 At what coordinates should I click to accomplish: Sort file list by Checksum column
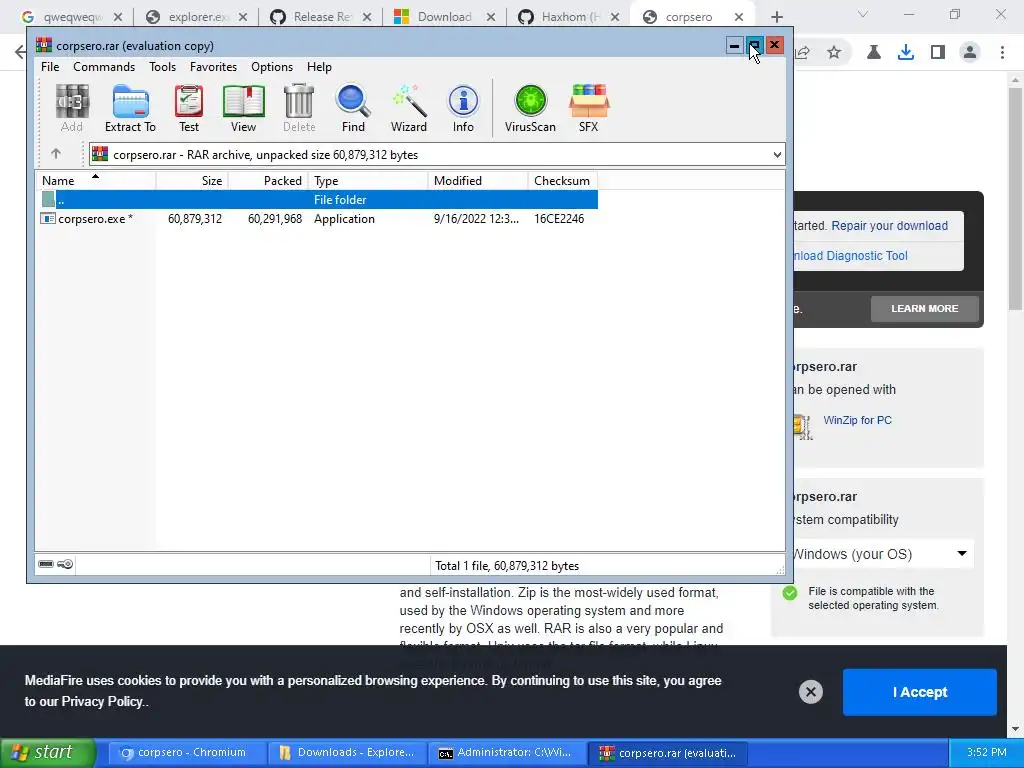pos(563,180)
